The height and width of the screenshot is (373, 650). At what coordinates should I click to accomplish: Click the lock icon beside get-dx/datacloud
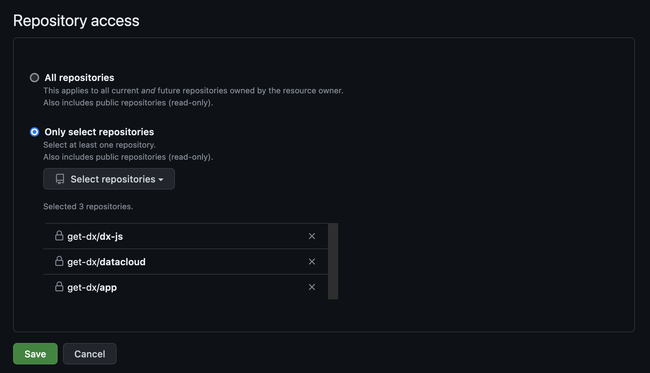pos(59,261)
